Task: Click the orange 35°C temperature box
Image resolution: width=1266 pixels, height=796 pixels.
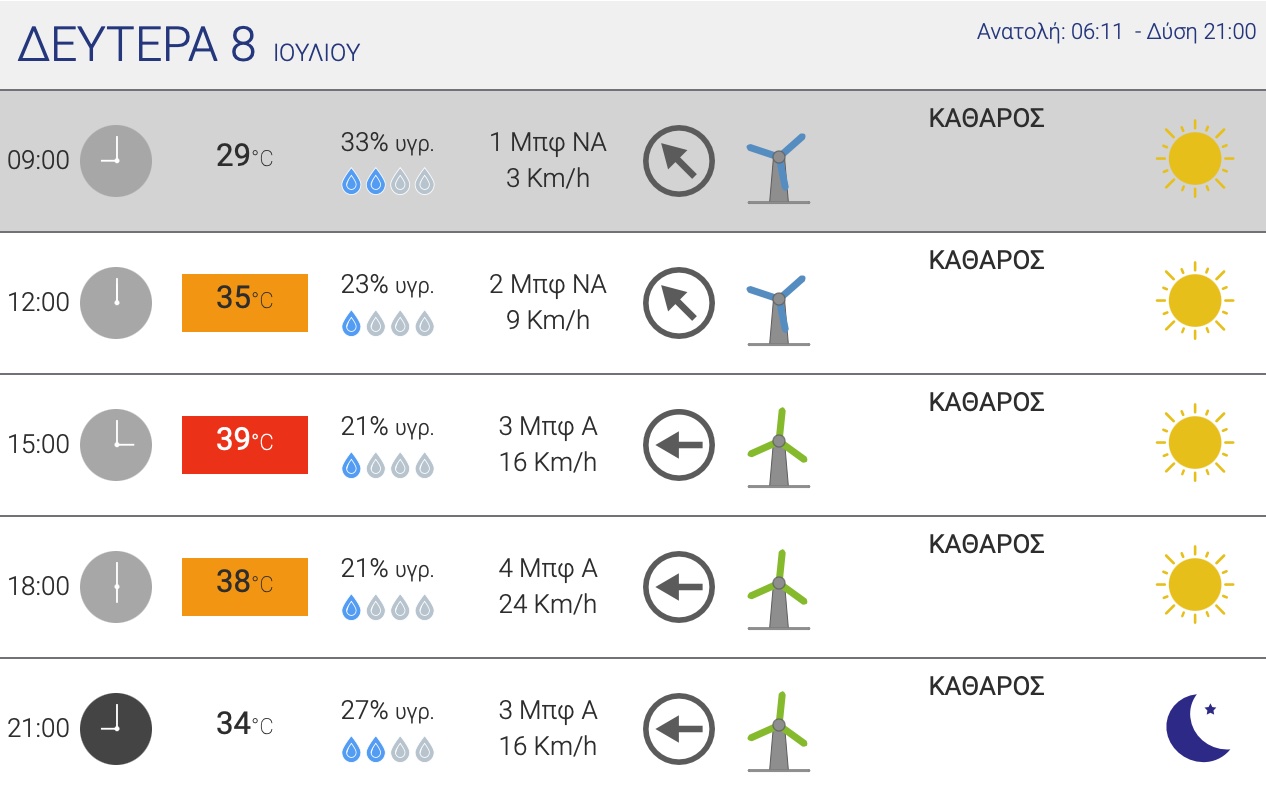Action: [245, 302]
